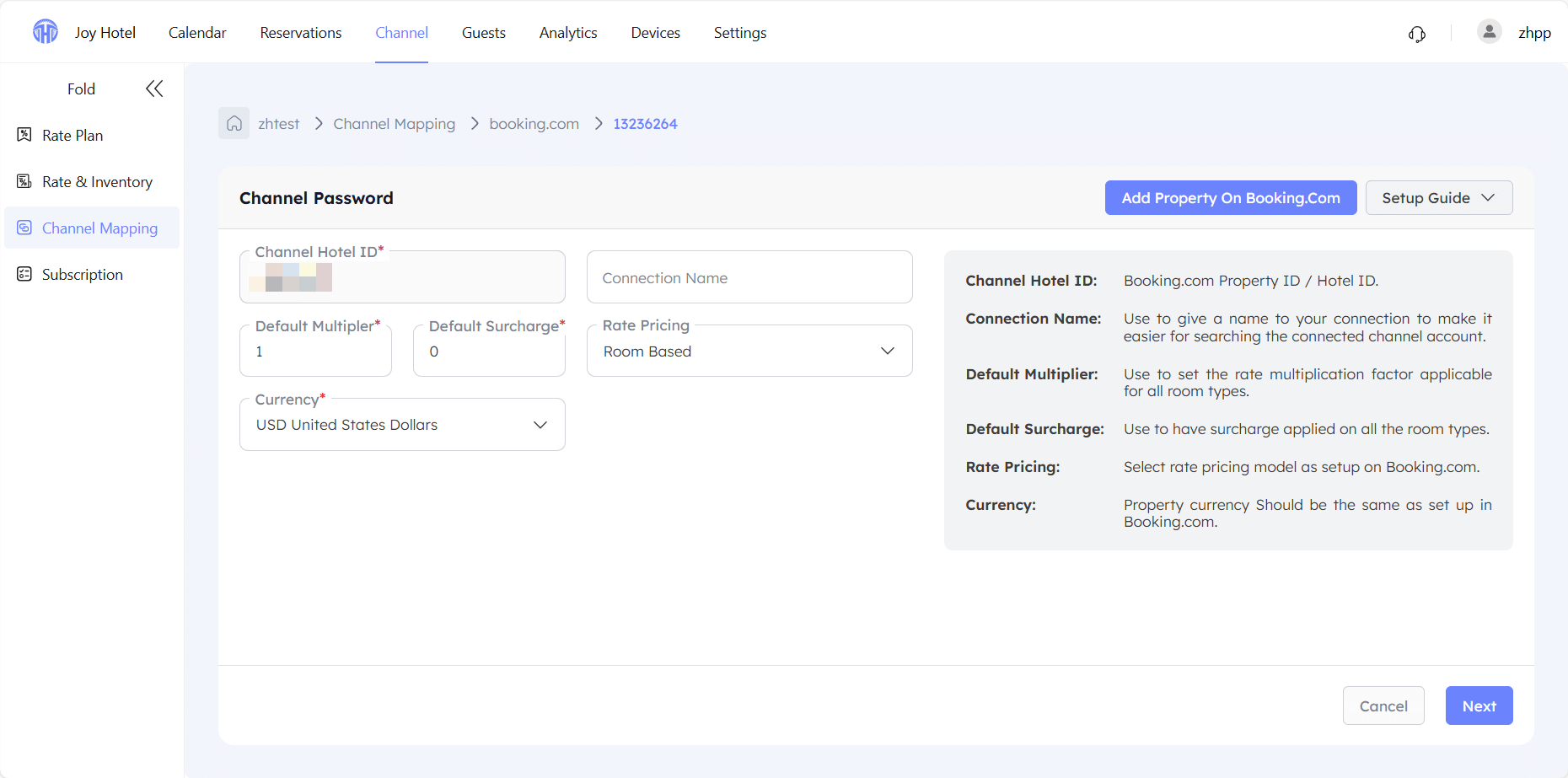Click the Channel Mapping breadcrumb link
Image resolution: width=1568 pixels, height=778 pixels.
click(x=394, y=124)
